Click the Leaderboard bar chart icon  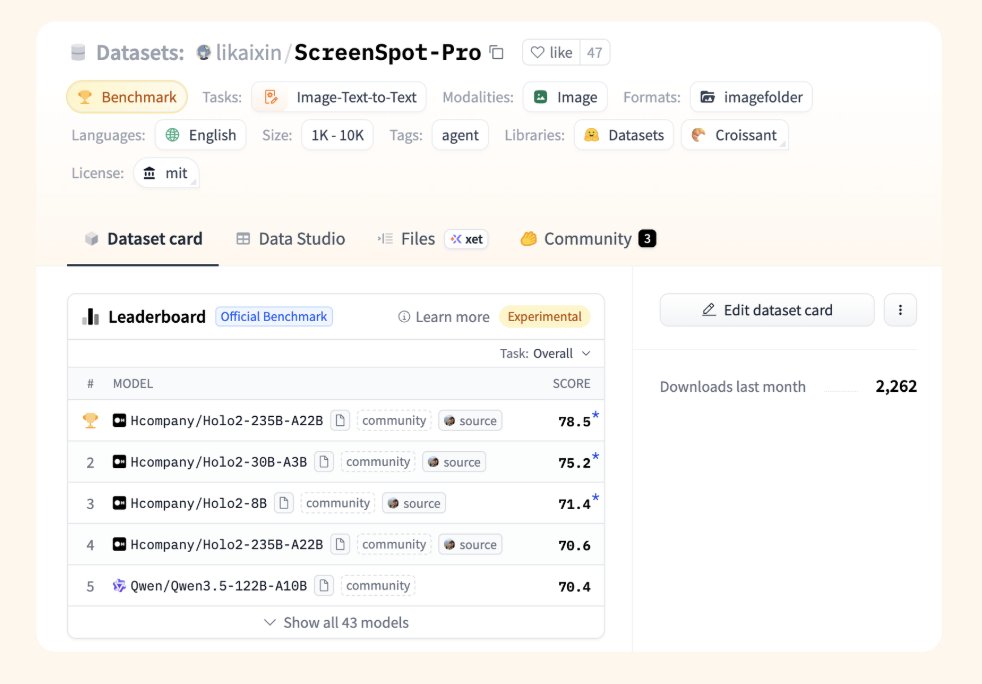[91, 317]
